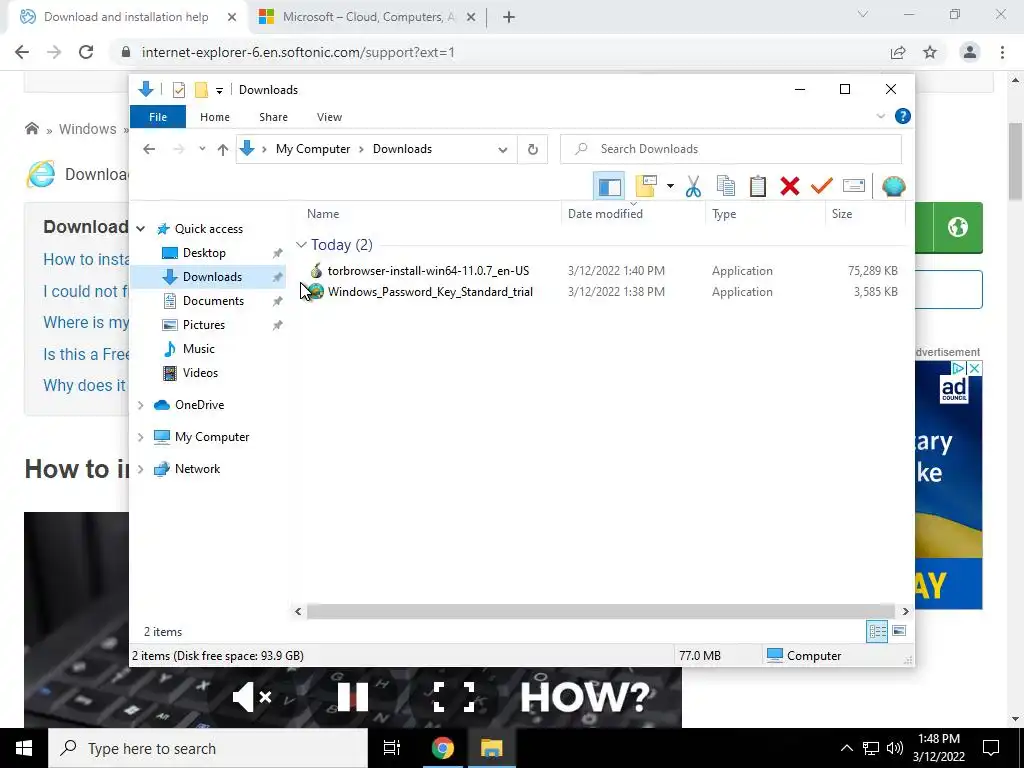Select Windows_Password_Key_Standard_trial file
Image resolution: width=1024 pixels, height=768 pixels.
click(430, 292)
